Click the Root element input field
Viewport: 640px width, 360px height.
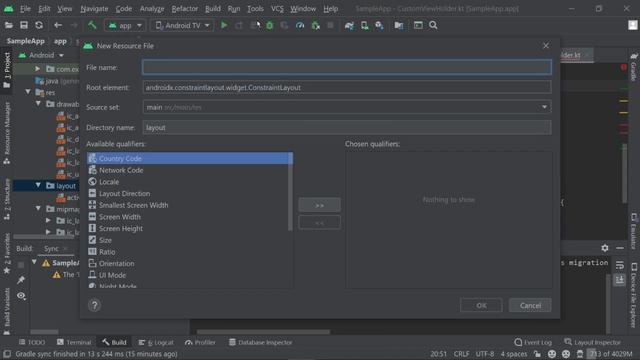347,87
